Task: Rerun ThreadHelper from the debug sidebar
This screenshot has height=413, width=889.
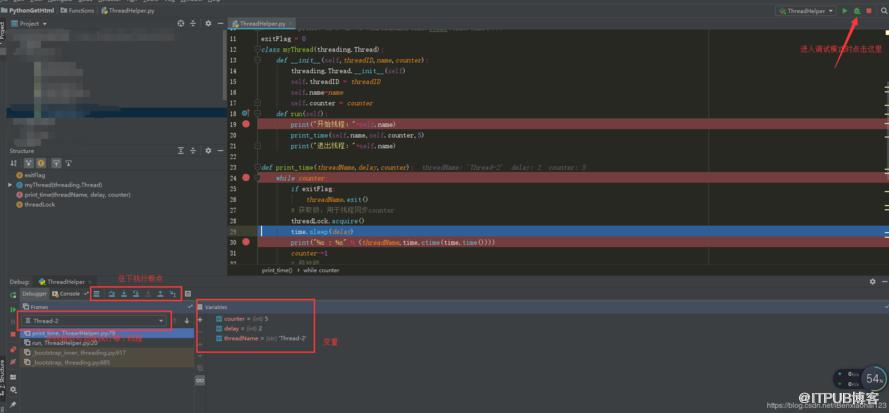Action: (x=12, y=295)
